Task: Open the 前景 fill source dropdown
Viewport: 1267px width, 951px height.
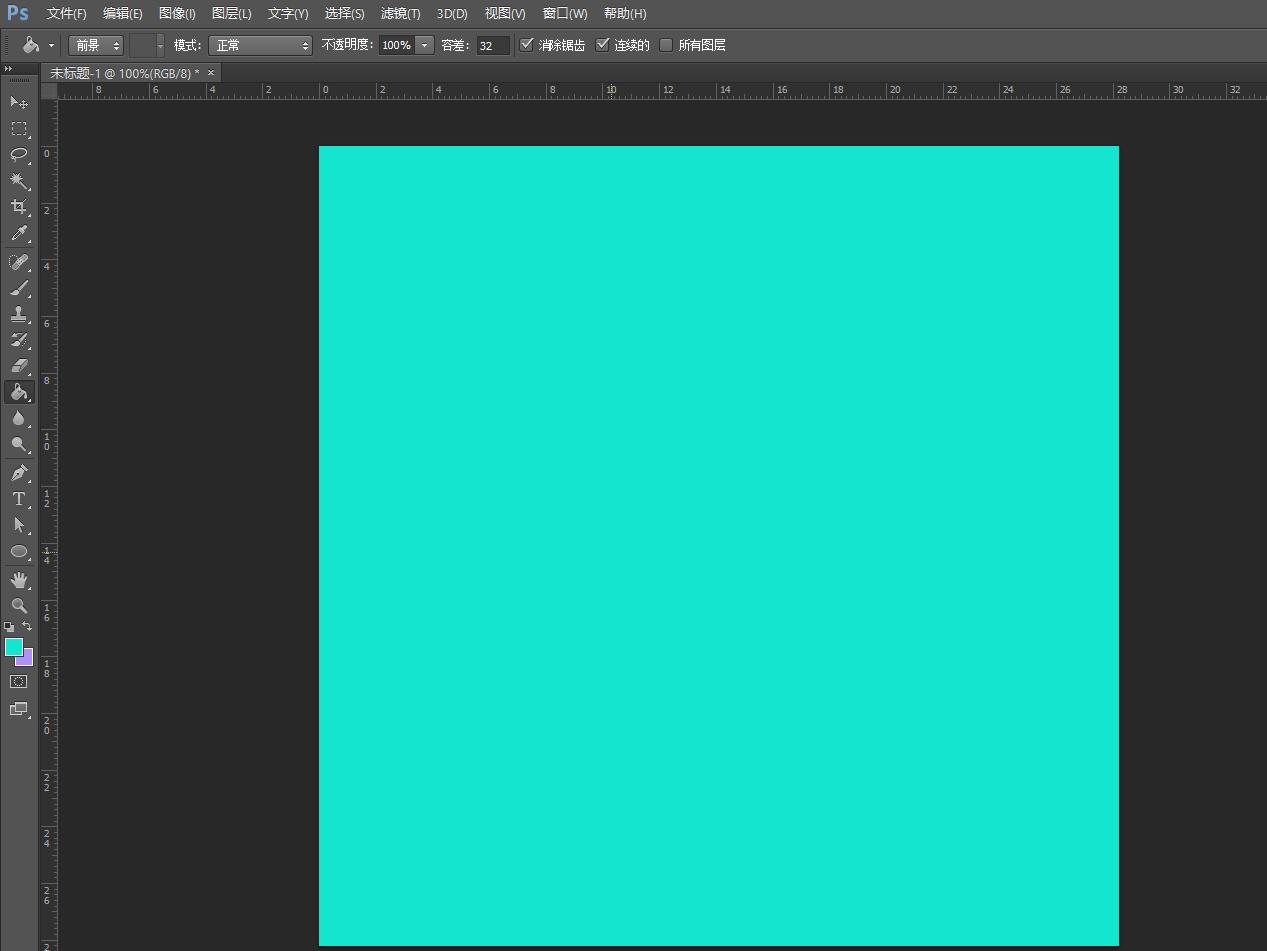Action: tap(96, 45)
